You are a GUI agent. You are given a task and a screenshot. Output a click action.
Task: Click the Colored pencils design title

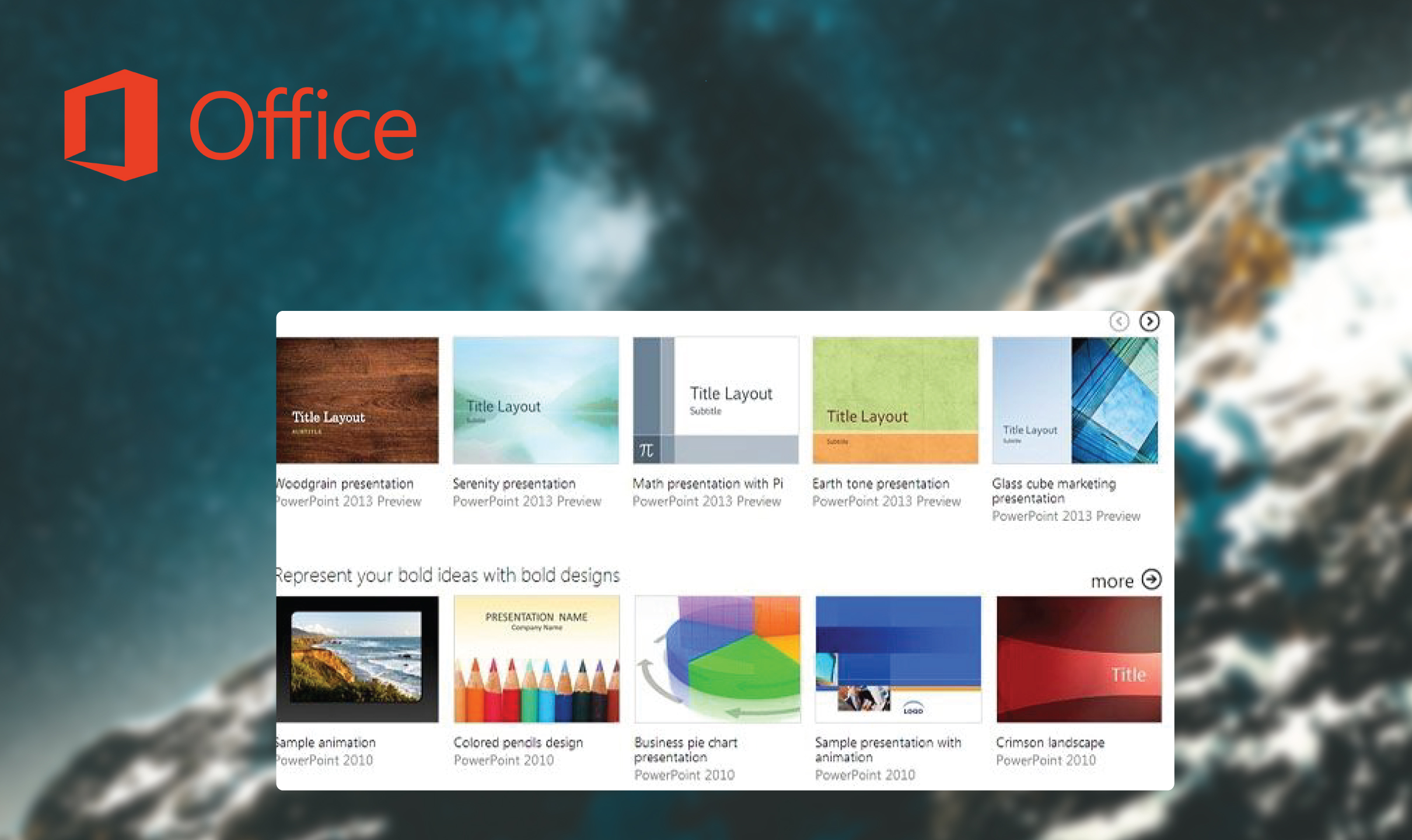pyautogui.click(x=518, y=743)
